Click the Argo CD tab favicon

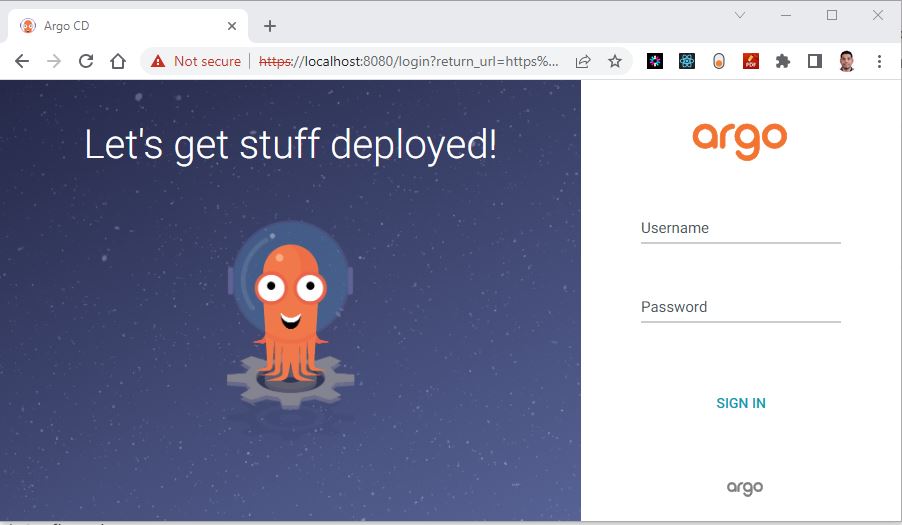(28, 26)
